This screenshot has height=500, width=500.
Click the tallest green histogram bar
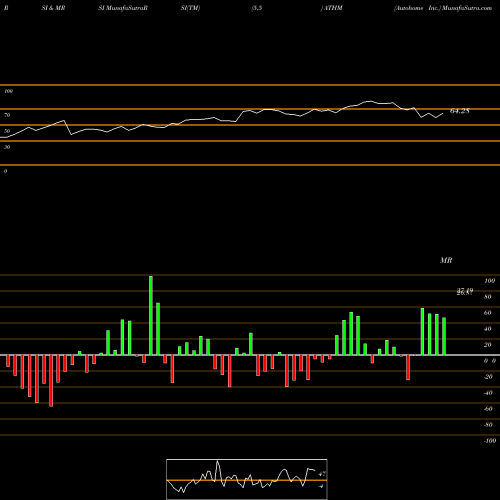[151, 315]
